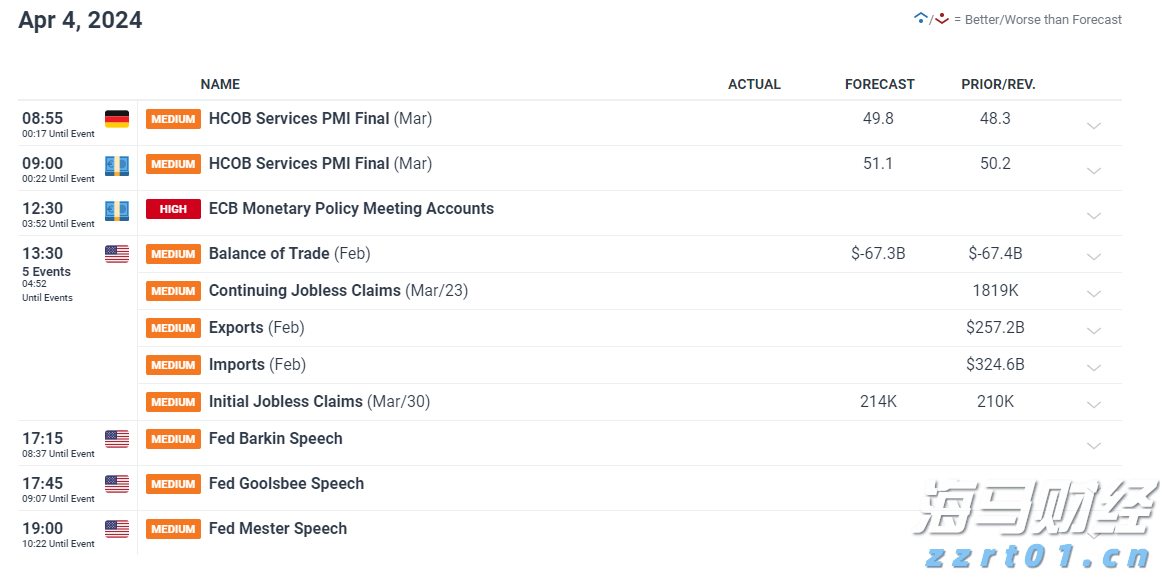Screen dimensions: 1160x572
Task: Expand ECB Monetary Policy Meeting Accounts details
Action: [x=1094, y=216]
